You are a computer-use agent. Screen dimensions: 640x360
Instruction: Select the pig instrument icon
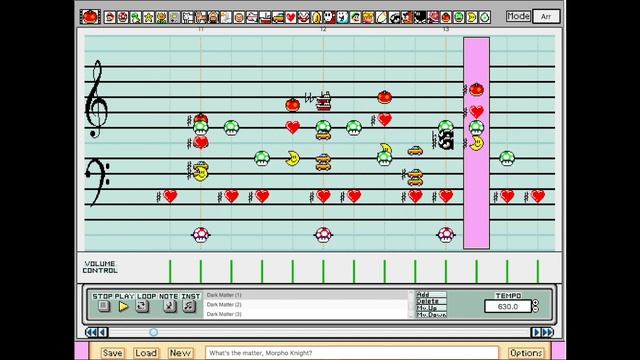click(x=213, y=17)
